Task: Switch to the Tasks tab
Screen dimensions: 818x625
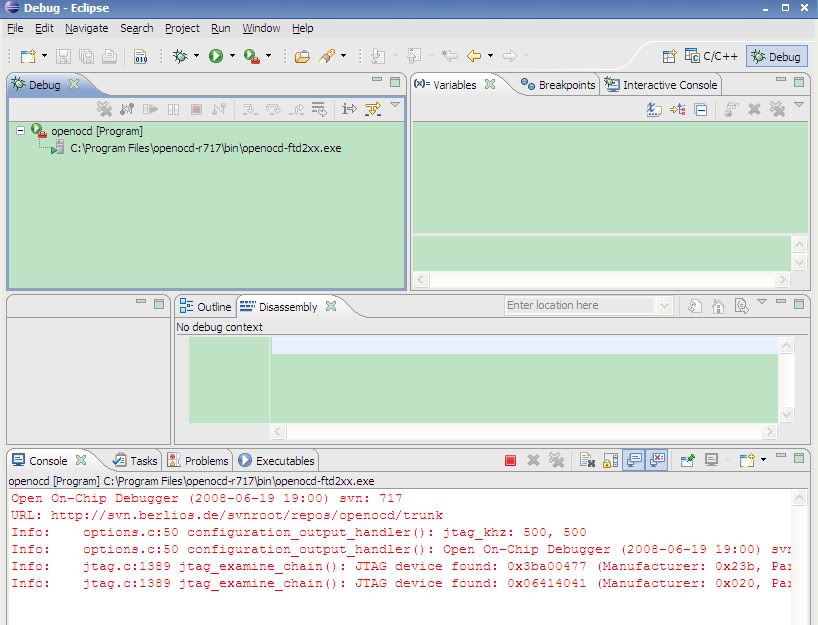Action: point(135,461)
